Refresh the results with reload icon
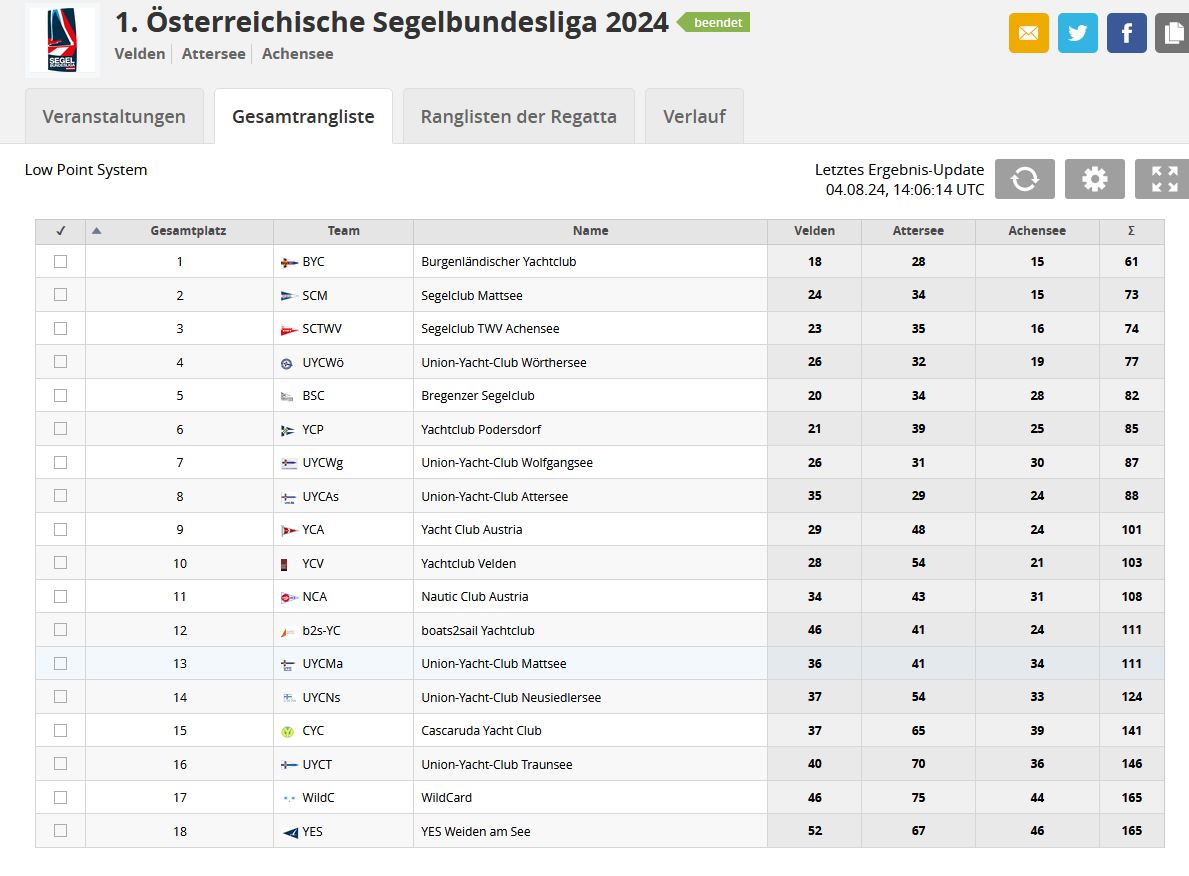 pos(1024,179)
